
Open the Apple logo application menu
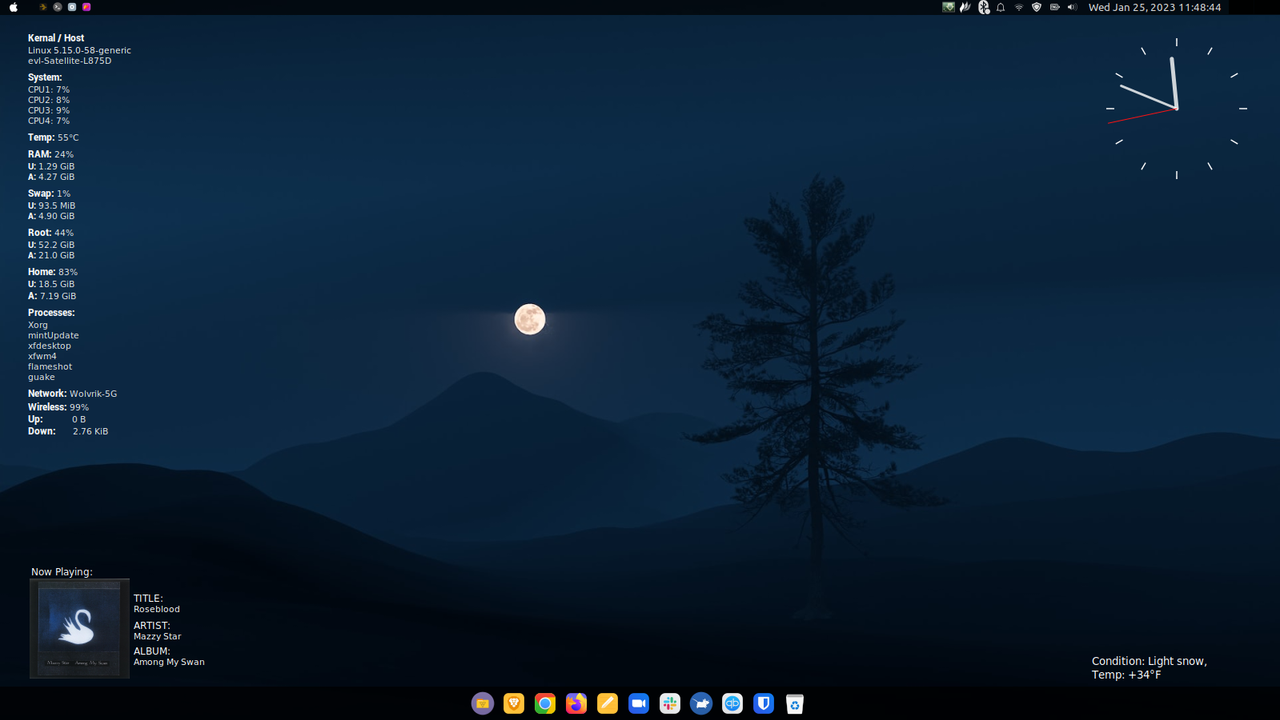(x=14, y=7)
